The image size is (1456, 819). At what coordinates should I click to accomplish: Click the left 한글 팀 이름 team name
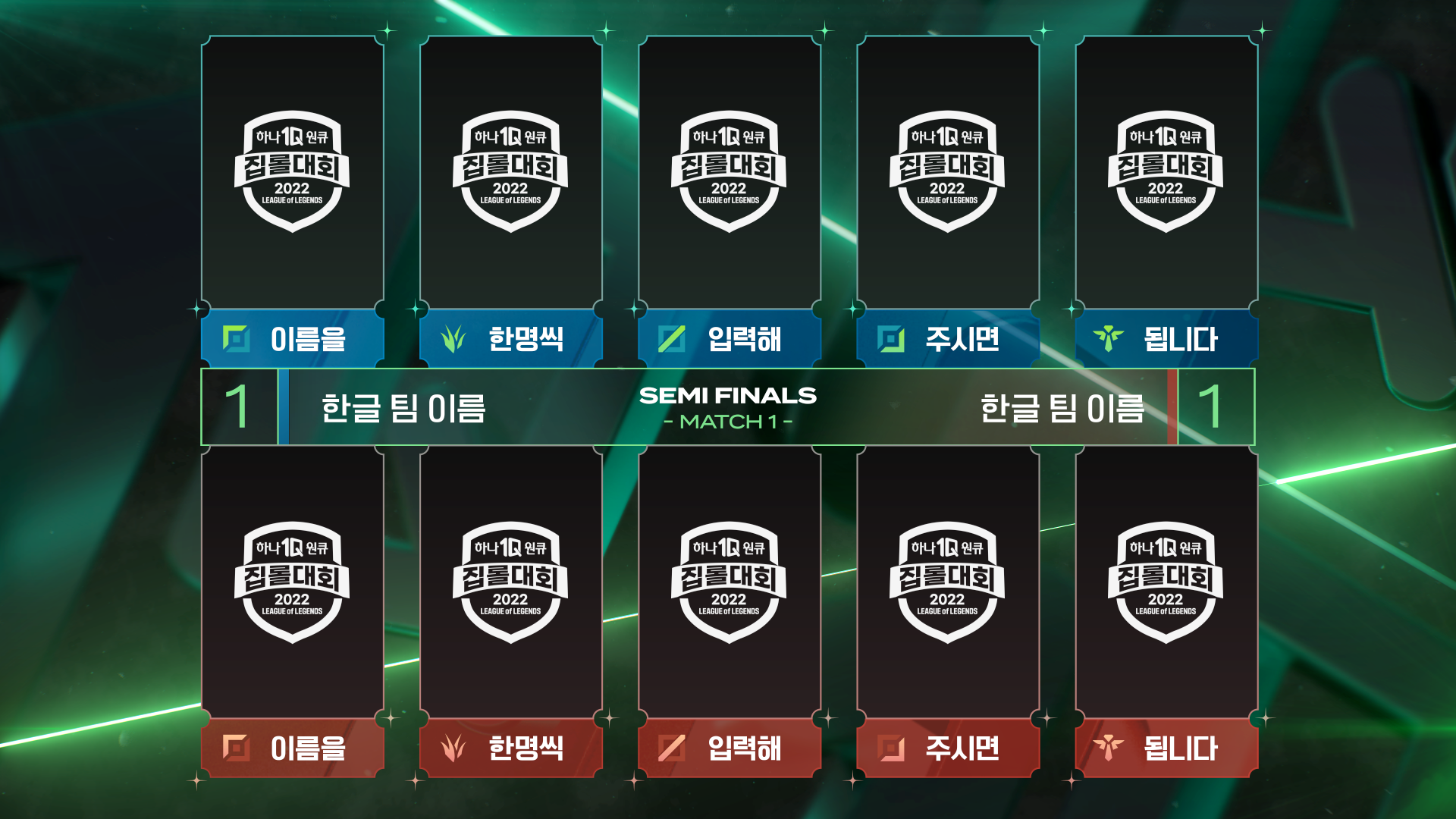pos(403,408)
